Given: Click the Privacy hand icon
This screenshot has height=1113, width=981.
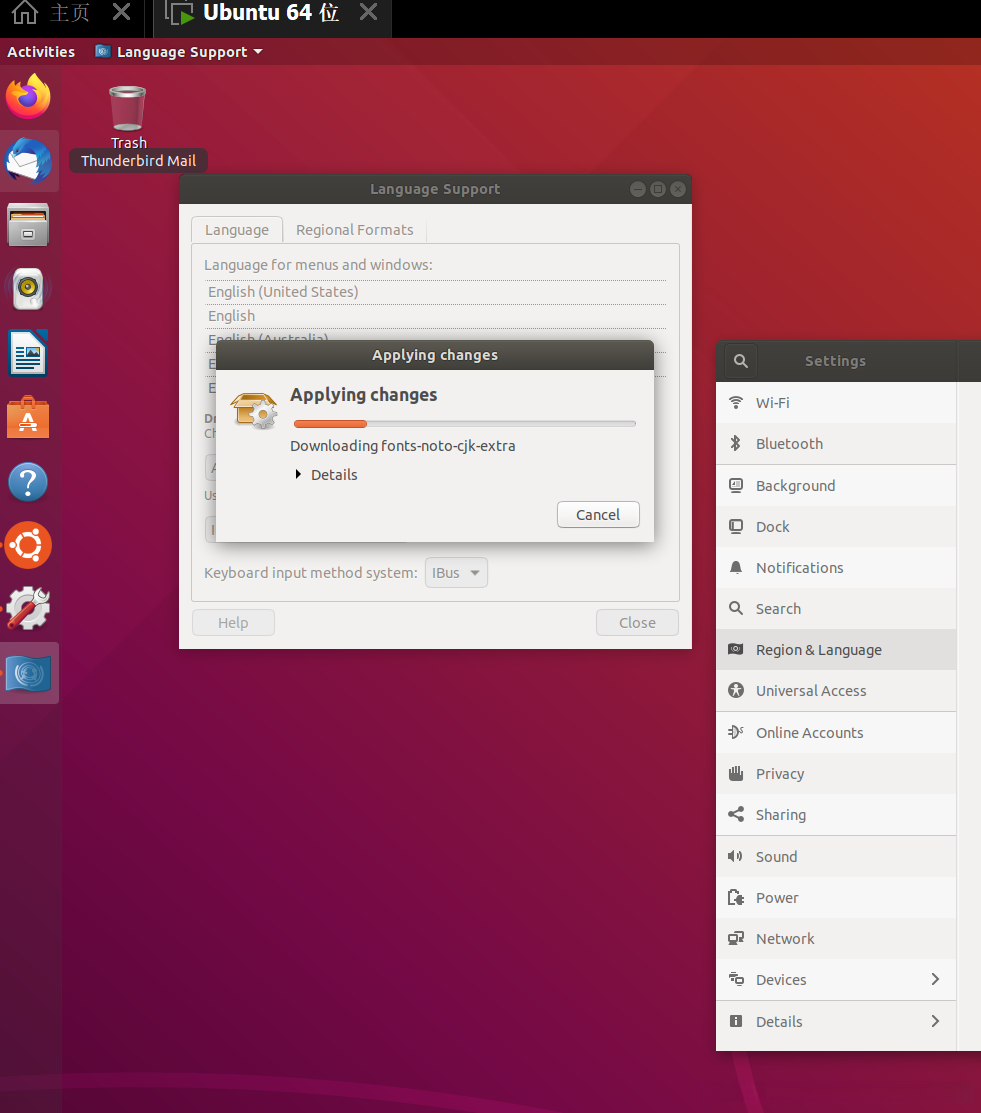Looking at the screenshot, I should (736, 773).
